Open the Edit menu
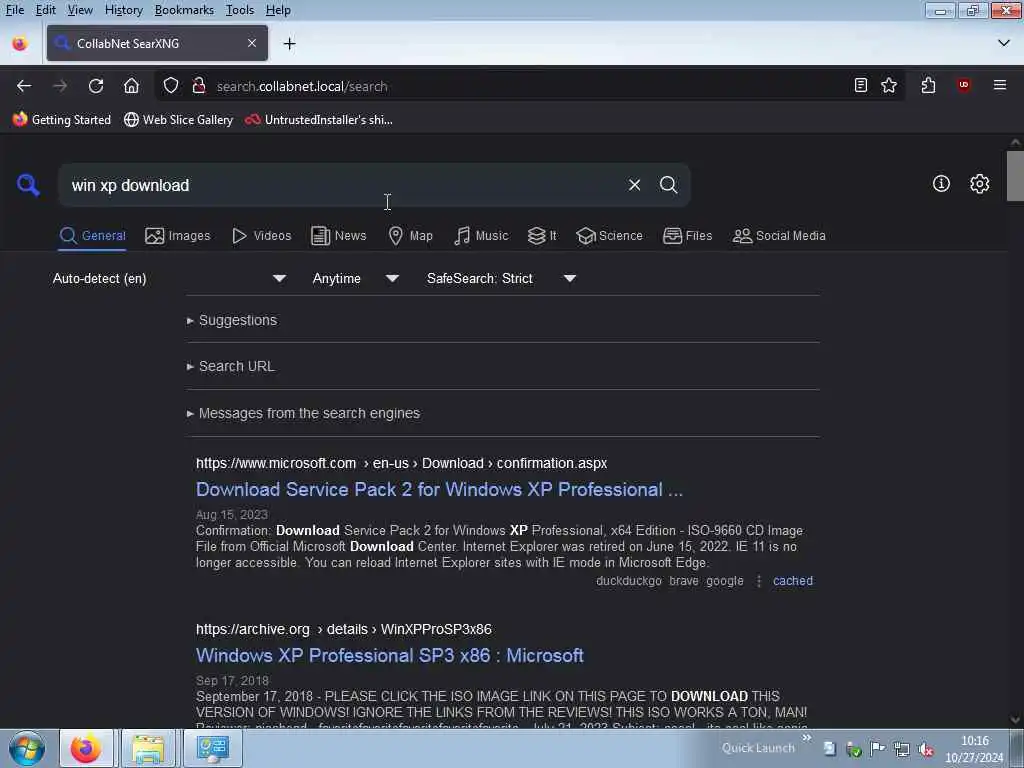This screenshot has height=768, width=1024. 46,10
